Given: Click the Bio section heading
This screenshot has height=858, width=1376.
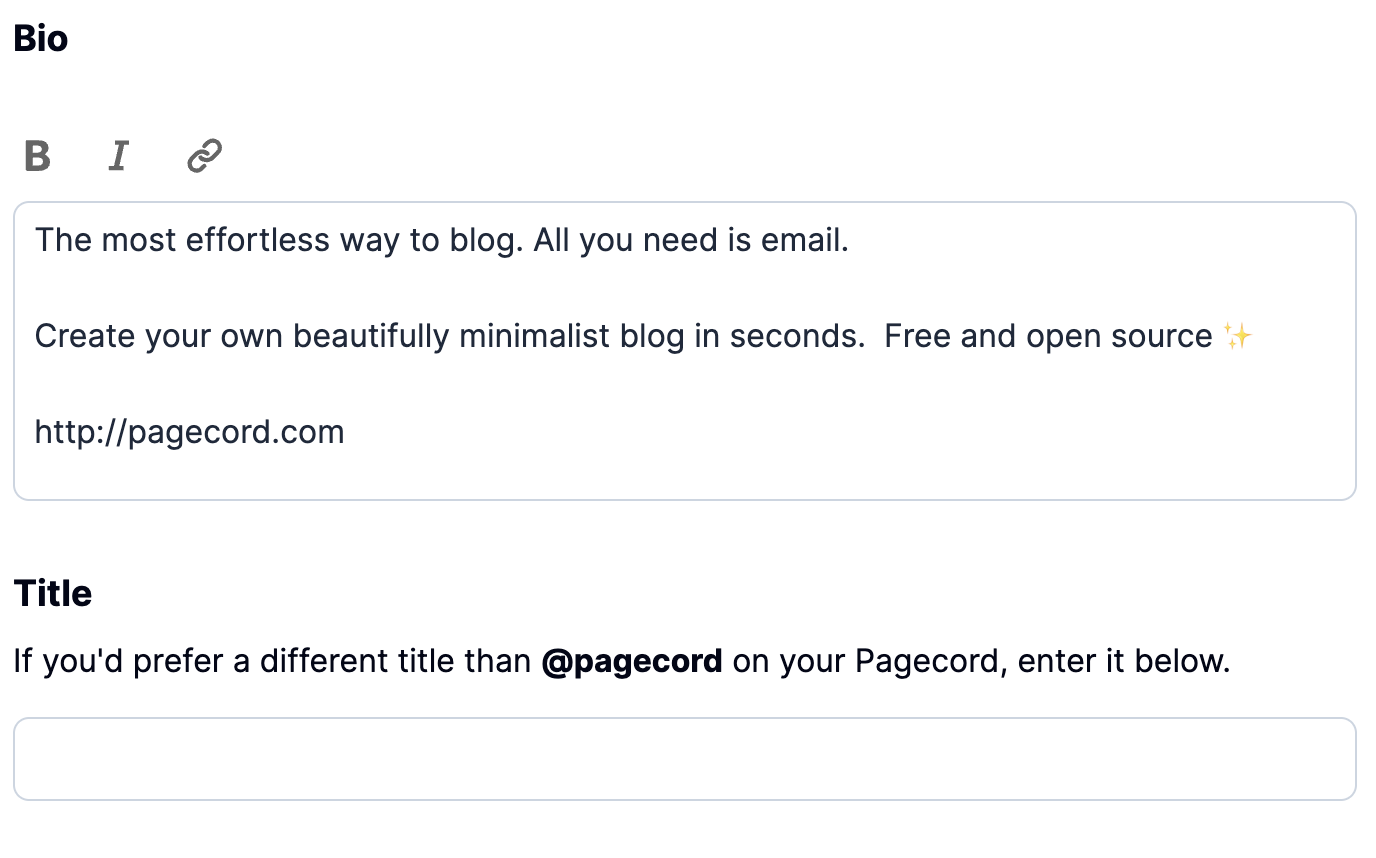Looking at the screenshot, I should pos(41,40).
